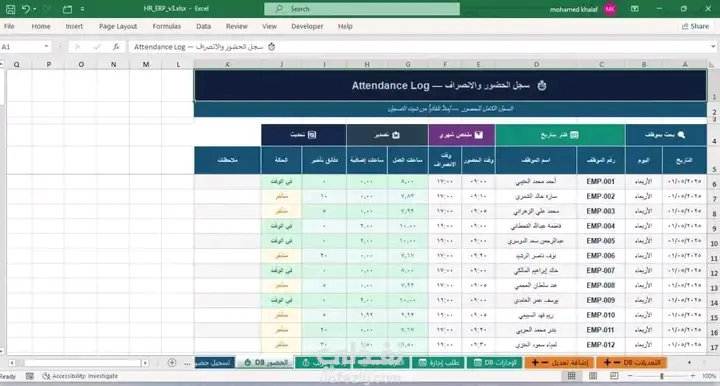The width and height of the screenshot is (720, 386).
Task: Click the horizontal scrollbar right arrow
Action: [145, 363]
